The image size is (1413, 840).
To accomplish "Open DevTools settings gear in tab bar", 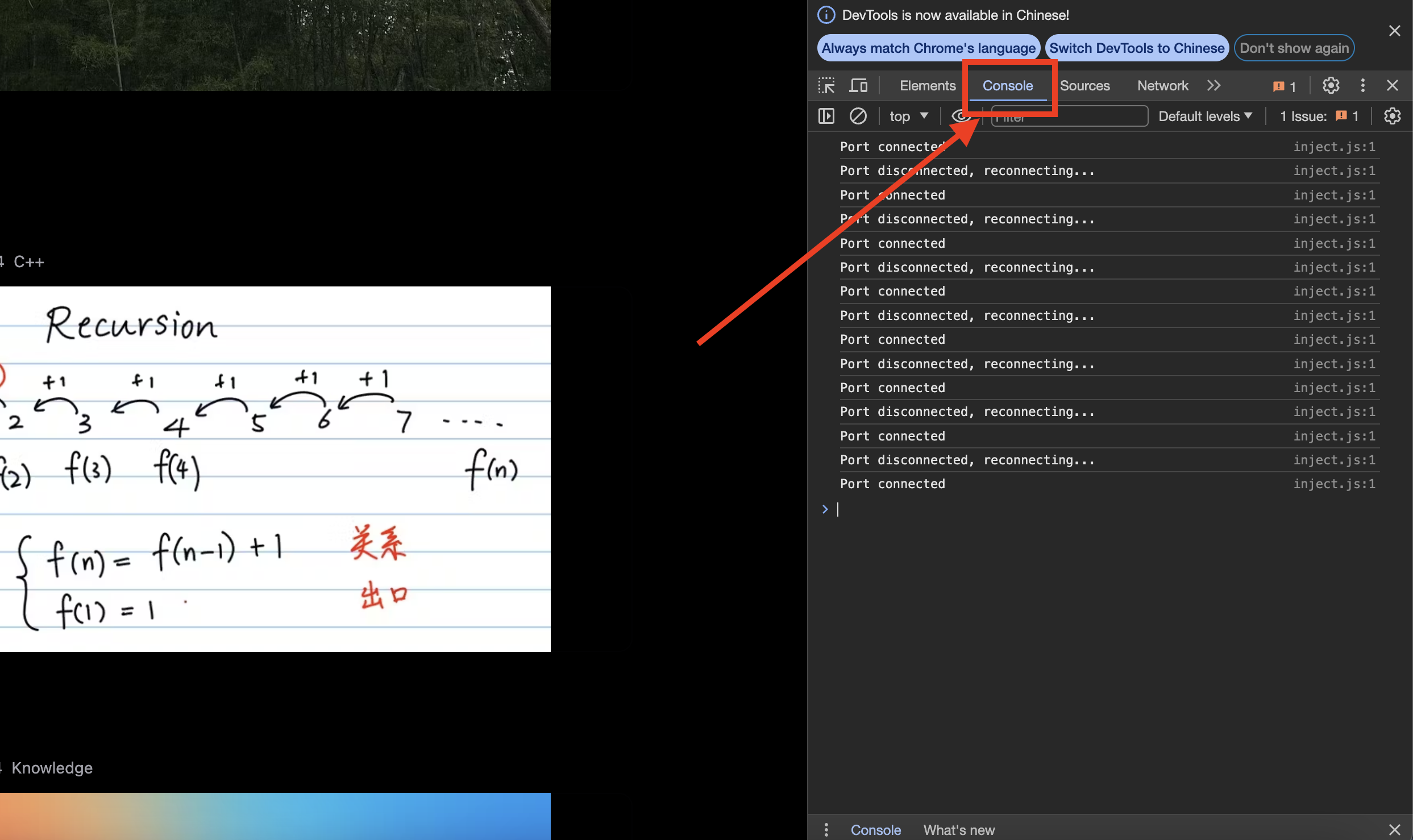I will coord(1331,86).
